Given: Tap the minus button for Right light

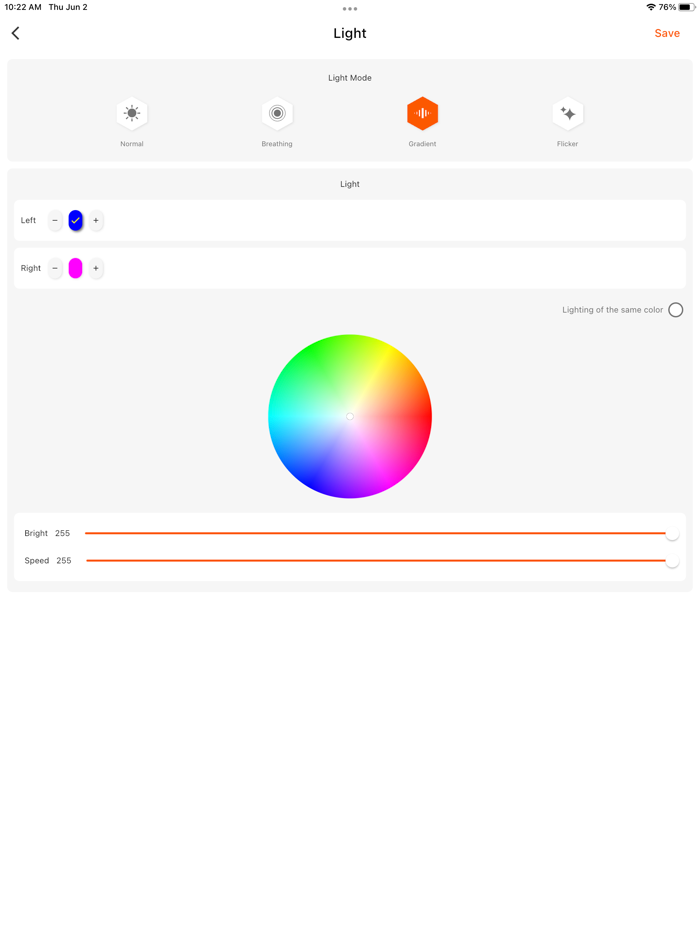Looking at the screenshot, I should pos(55,268).
